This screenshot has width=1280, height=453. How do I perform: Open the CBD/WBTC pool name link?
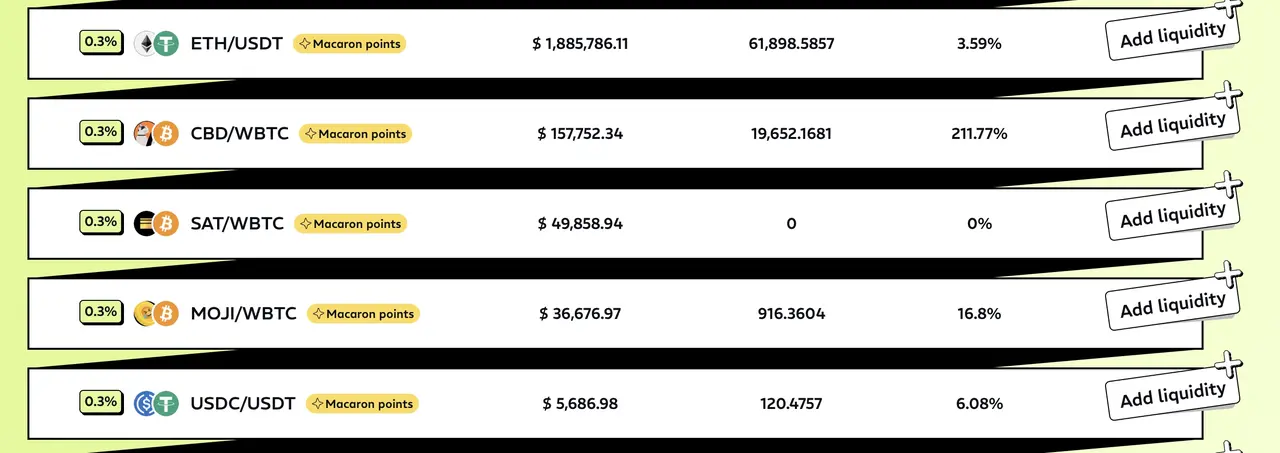click(239, 134)
